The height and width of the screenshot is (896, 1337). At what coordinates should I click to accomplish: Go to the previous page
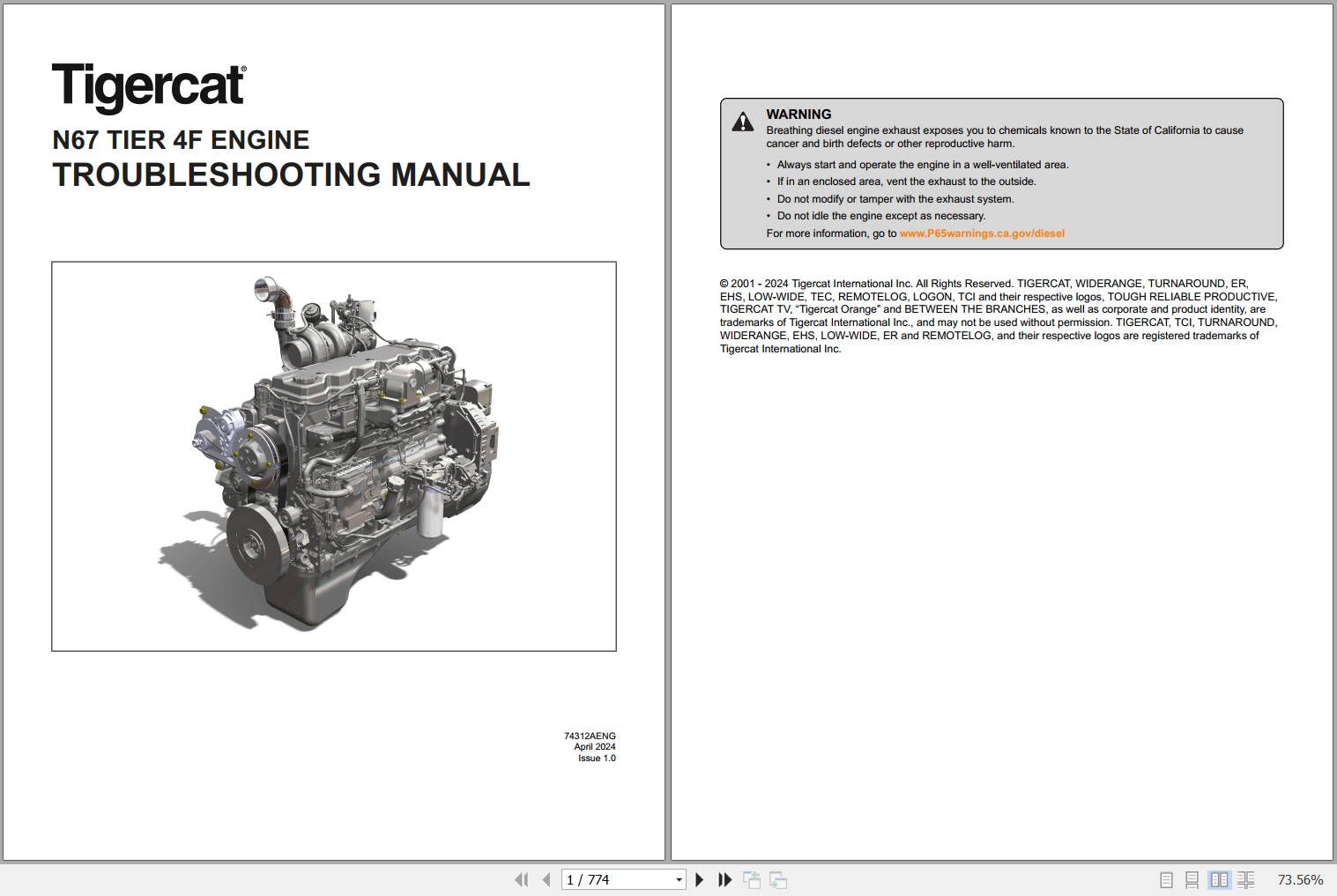546,879
